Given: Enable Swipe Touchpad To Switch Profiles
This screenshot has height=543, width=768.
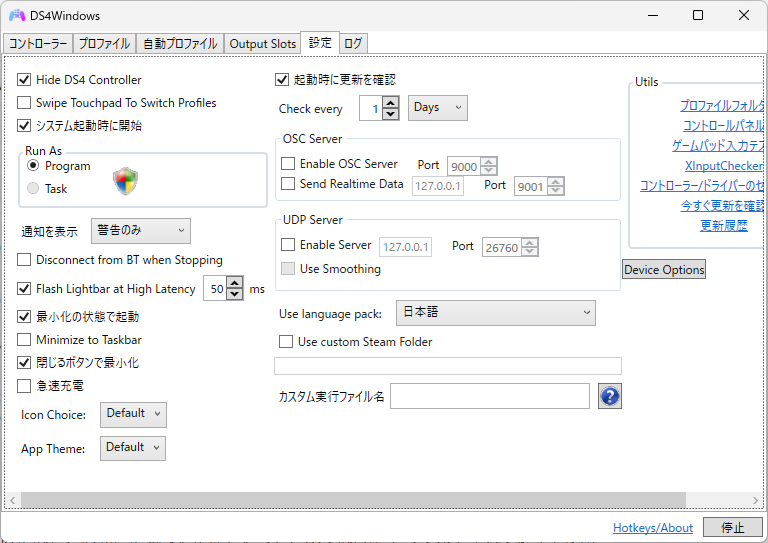Looking at the screenshot, I should [24, 102].
